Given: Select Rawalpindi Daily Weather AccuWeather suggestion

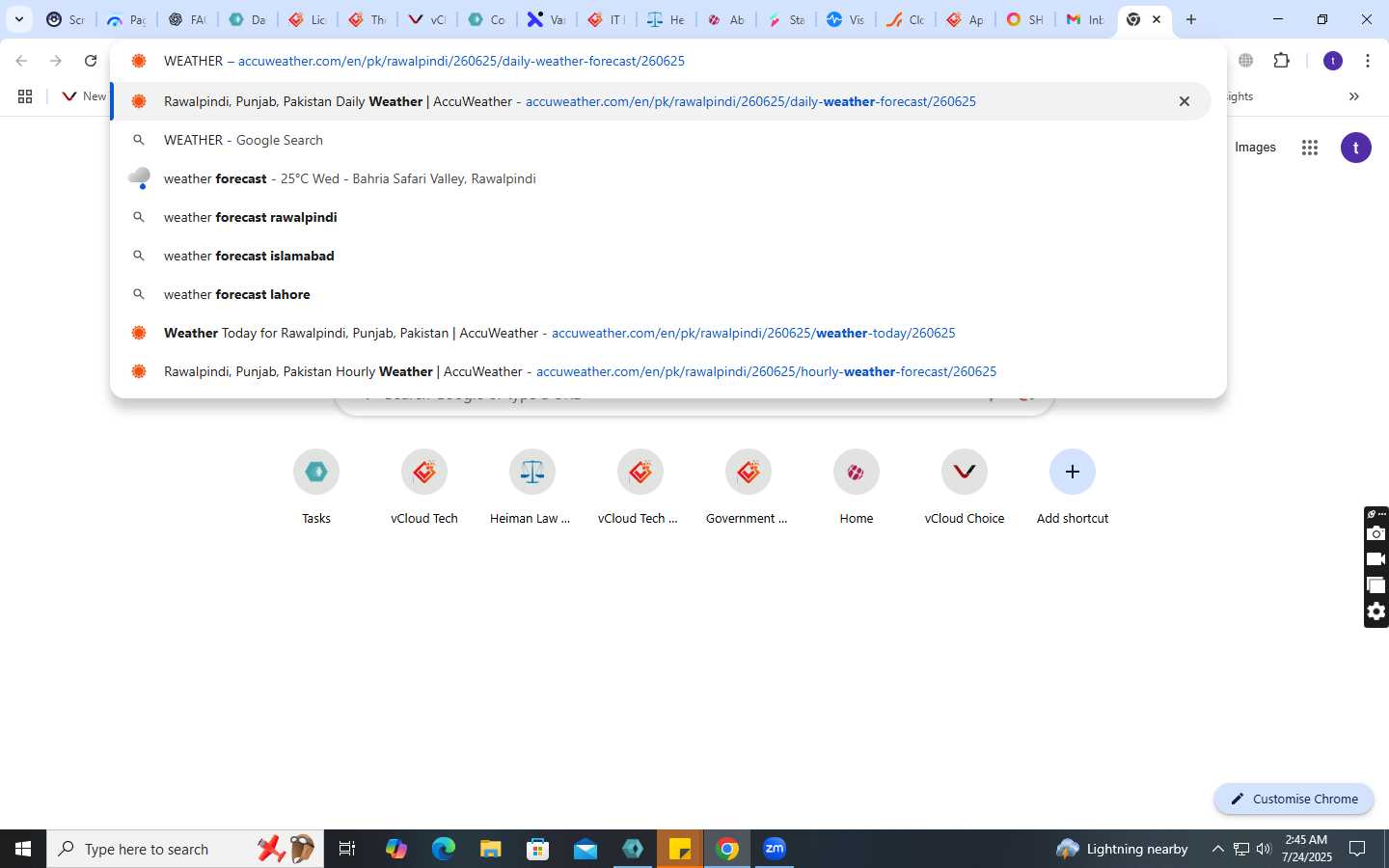Looking at the screenshot, I should 661,101.
